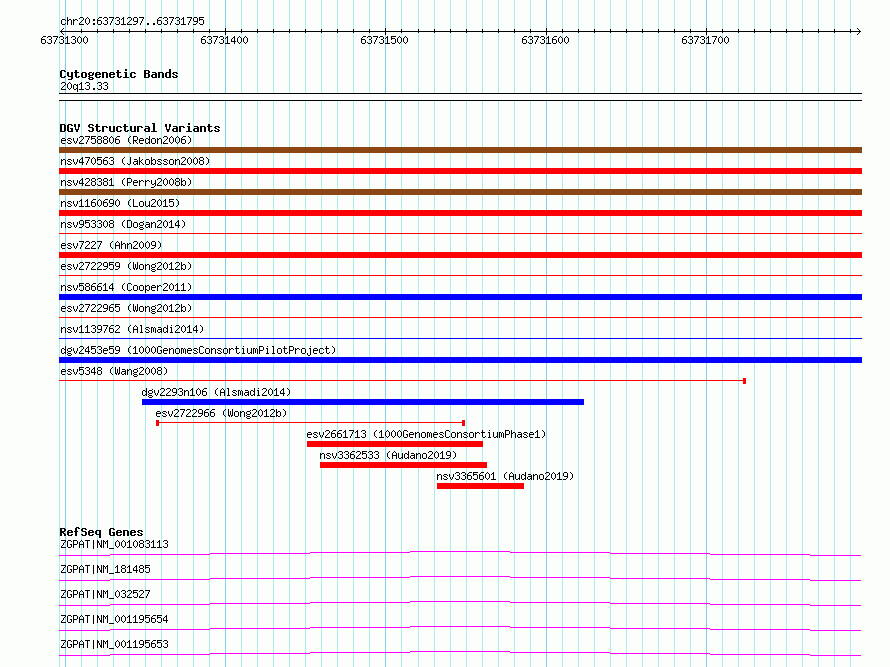
Task: Open the nsv3365601 (Audano2019) red bar
Action: tap(480, 486)
